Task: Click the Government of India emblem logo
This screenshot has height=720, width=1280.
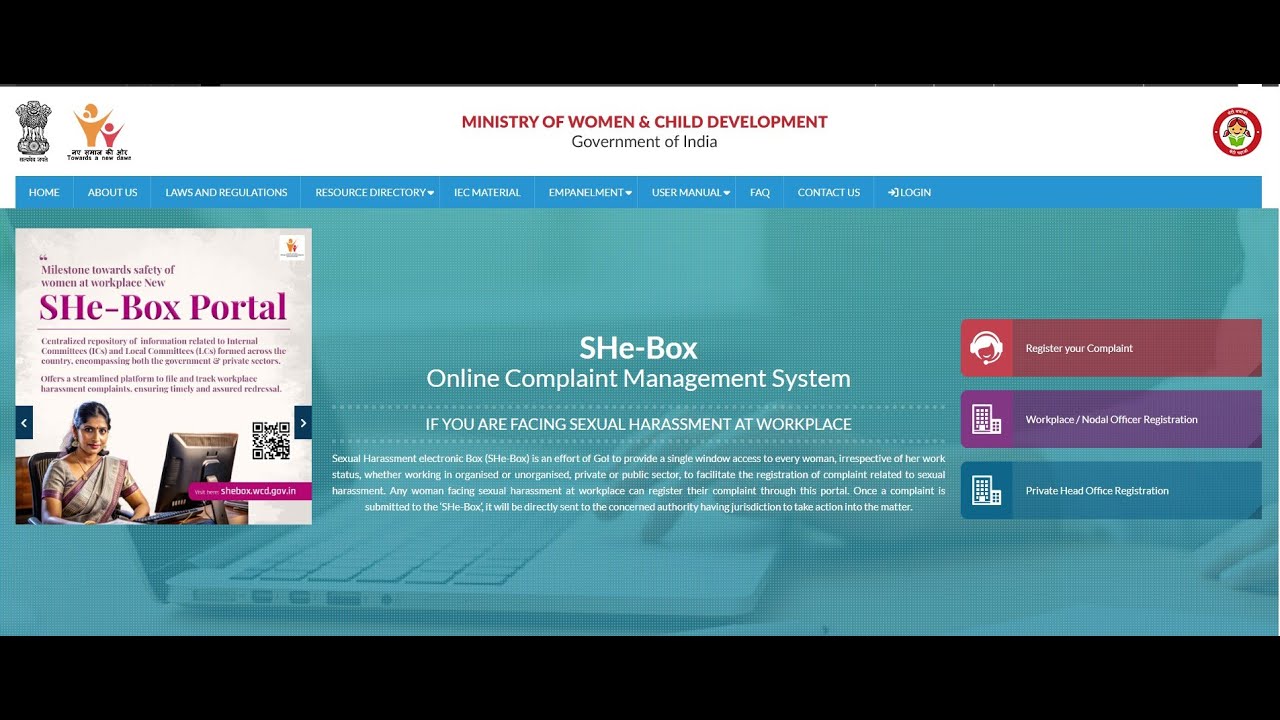Action: pyautogui.click(x=33, y=131)
